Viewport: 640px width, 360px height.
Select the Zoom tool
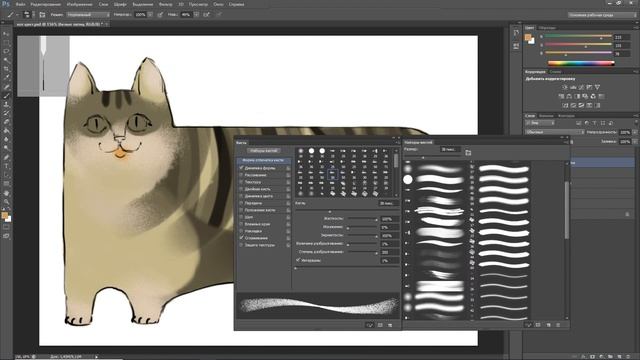click(x=6, y=202)
